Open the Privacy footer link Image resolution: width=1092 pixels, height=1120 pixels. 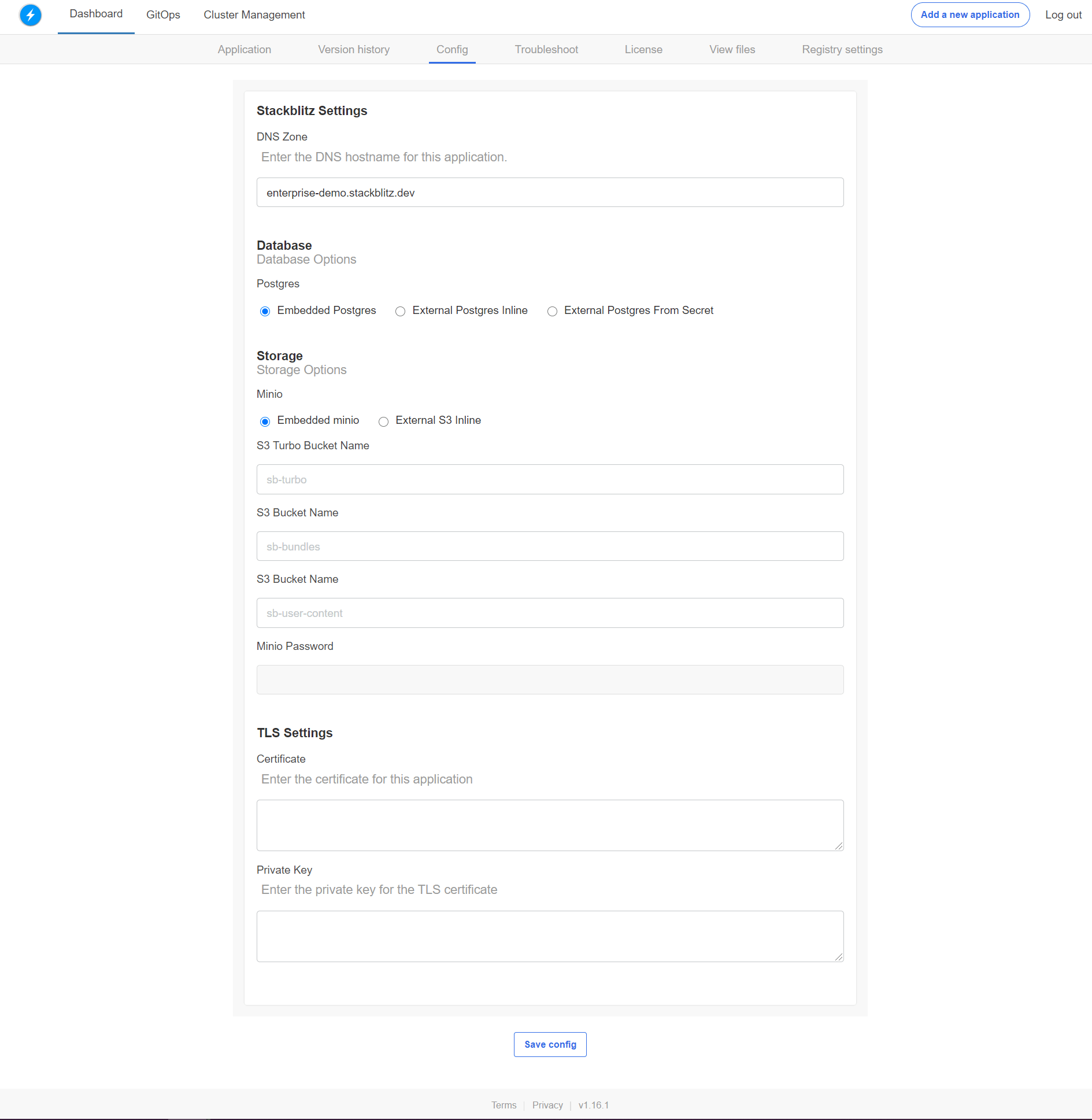click(547, 1105)
